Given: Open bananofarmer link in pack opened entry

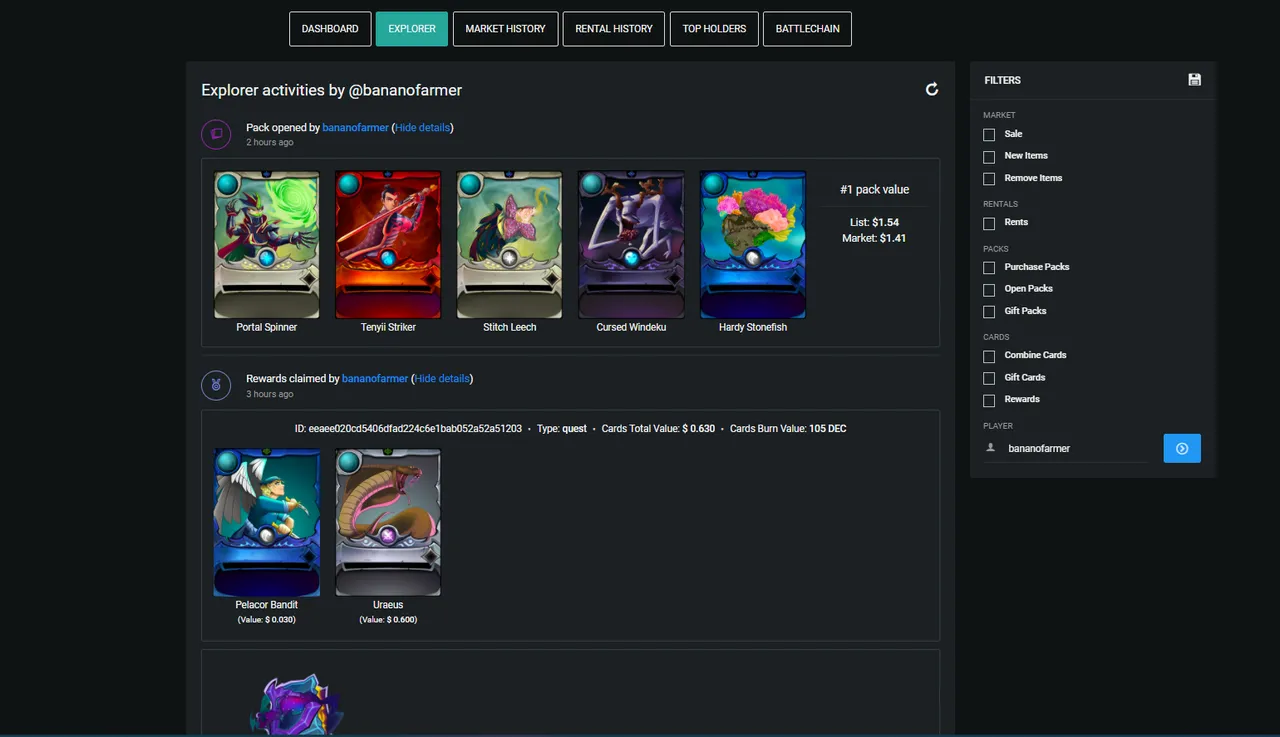Looking at the screenshot, I should coord(355,128).
